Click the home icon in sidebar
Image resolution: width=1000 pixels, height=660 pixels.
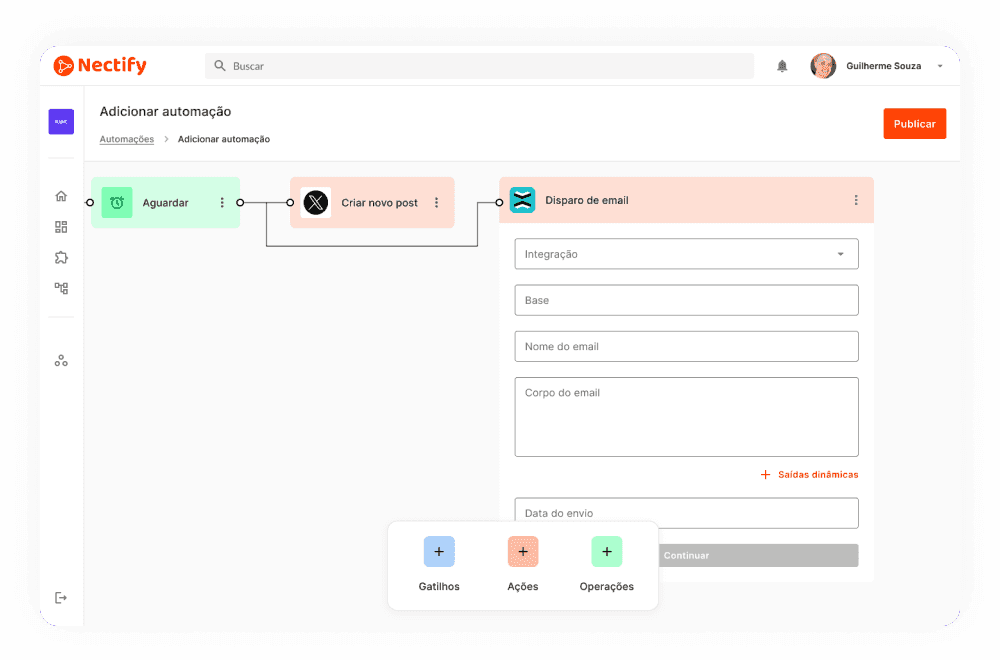[x=61, y=196]
